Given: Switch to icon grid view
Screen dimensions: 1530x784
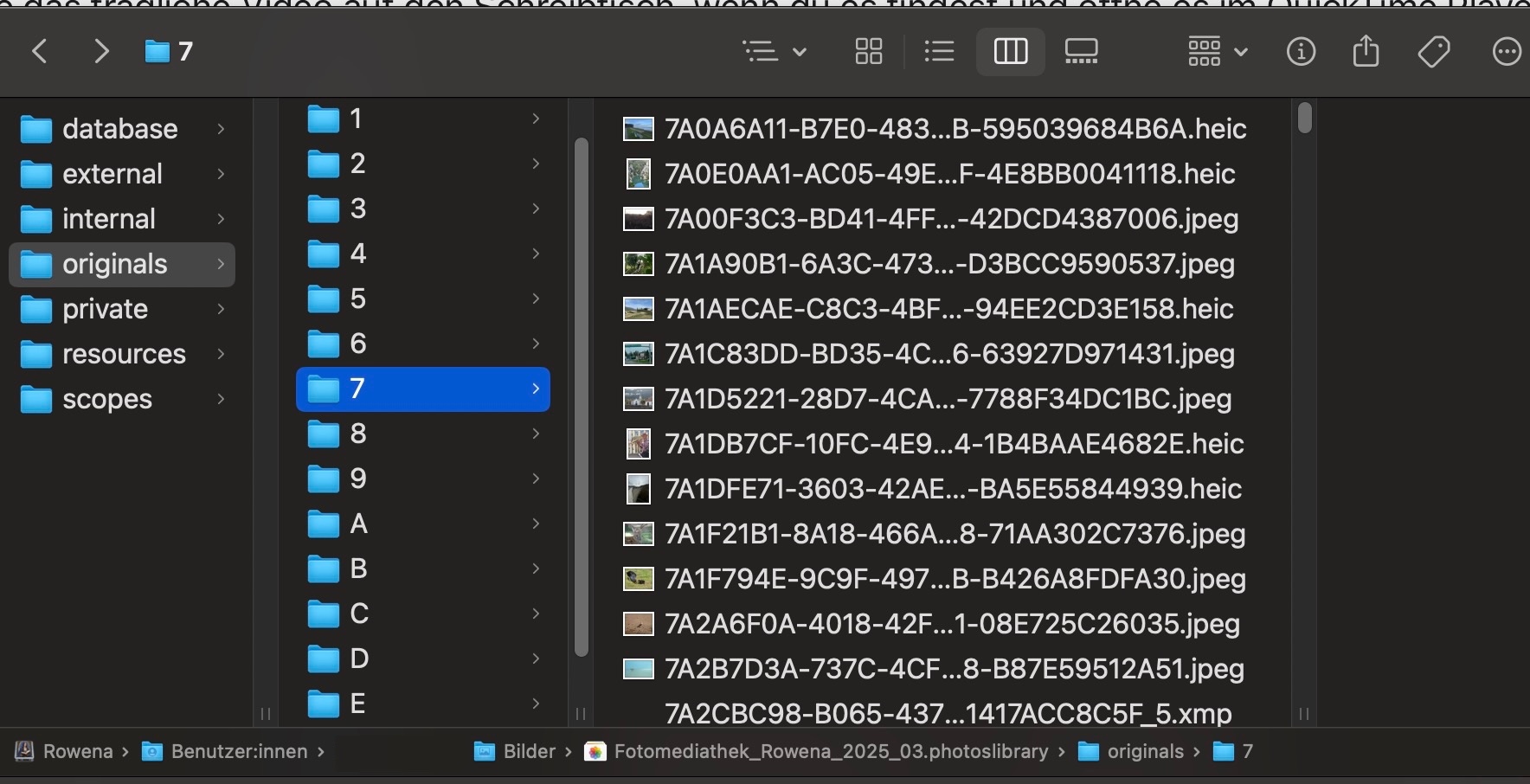Looking at the screenshot, I should [868, 52].
